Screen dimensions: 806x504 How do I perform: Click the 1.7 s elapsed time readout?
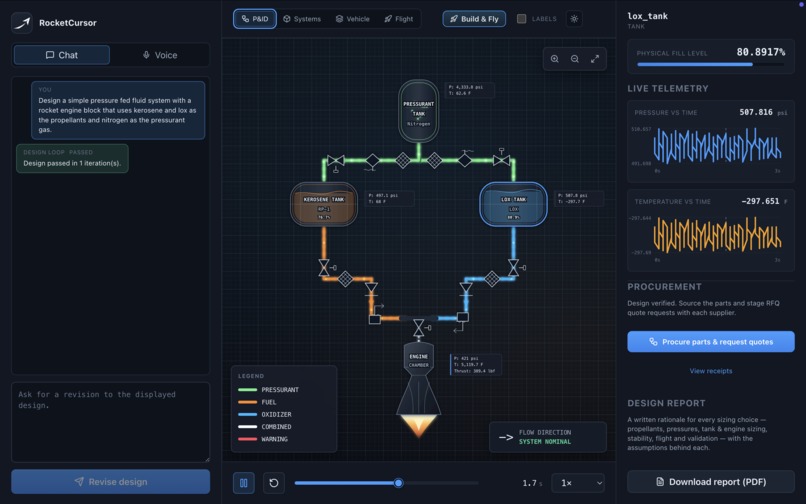(533, 483)
